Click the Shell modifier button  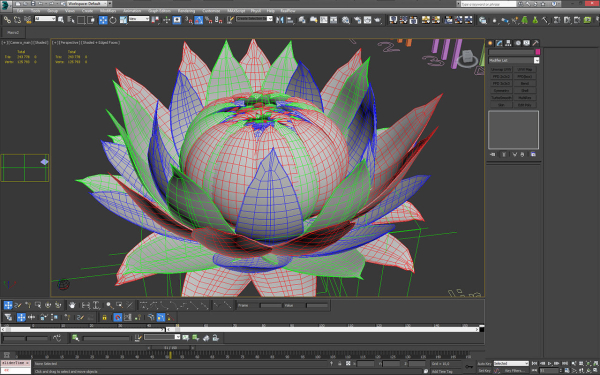[525, 91]
